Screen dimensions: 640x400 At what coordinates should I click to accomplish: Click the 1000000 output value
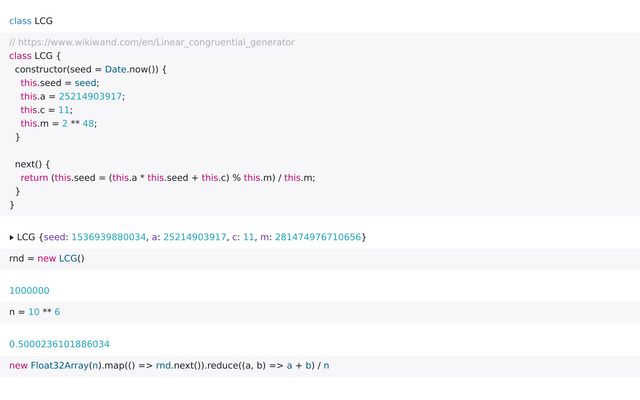[30, 291]
